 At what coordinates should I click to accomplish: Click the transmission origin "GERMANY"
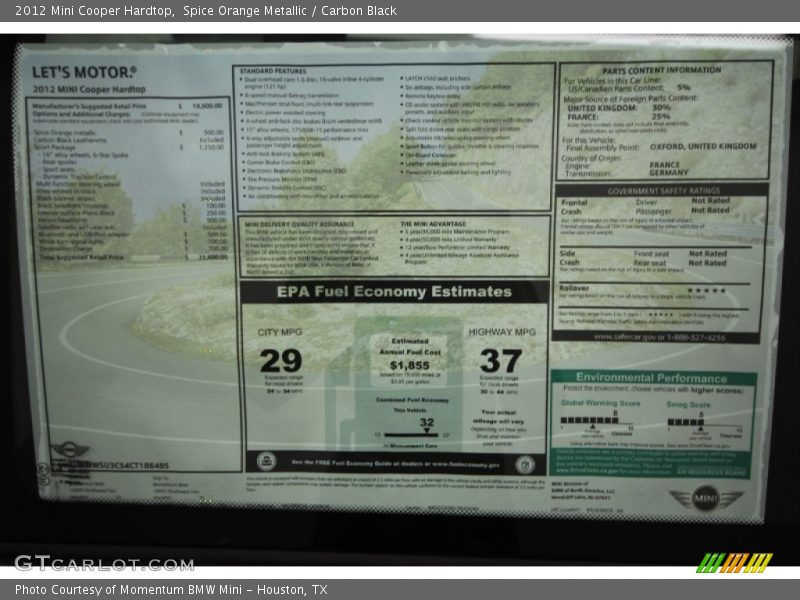pos(668,173)
